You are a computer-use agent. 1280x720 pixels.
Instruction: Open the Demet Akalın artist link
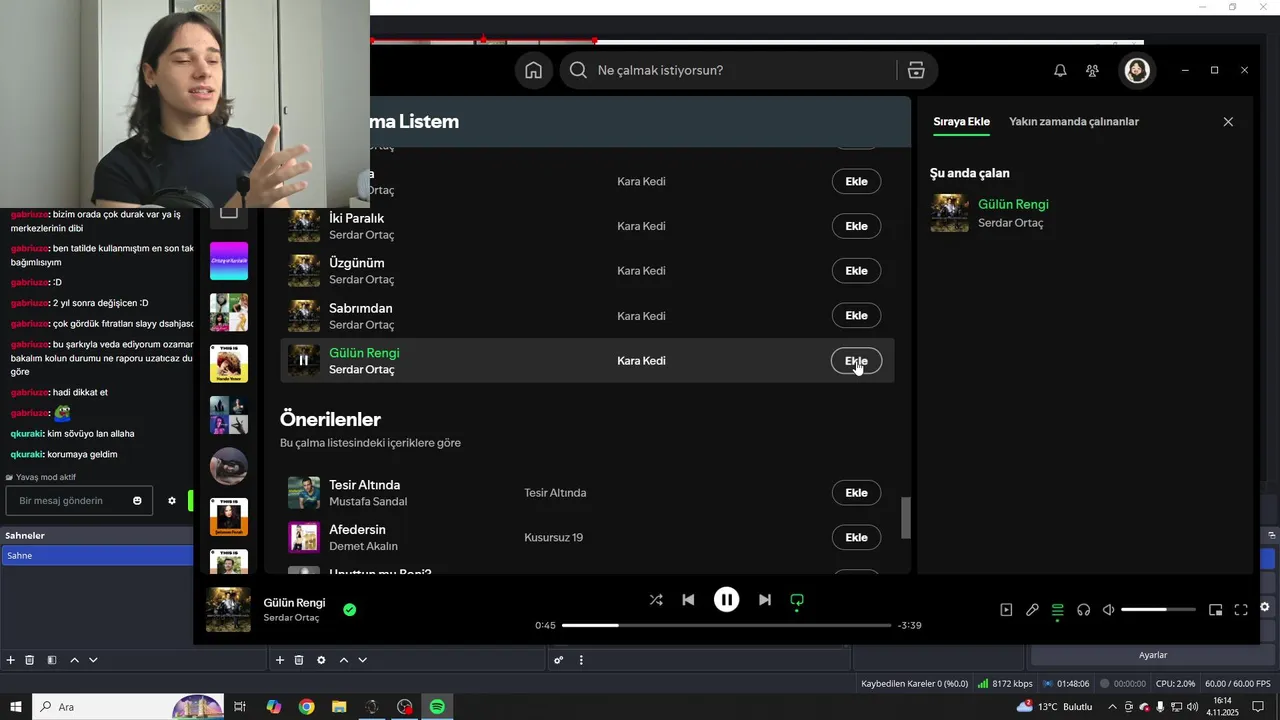(363, 547)
